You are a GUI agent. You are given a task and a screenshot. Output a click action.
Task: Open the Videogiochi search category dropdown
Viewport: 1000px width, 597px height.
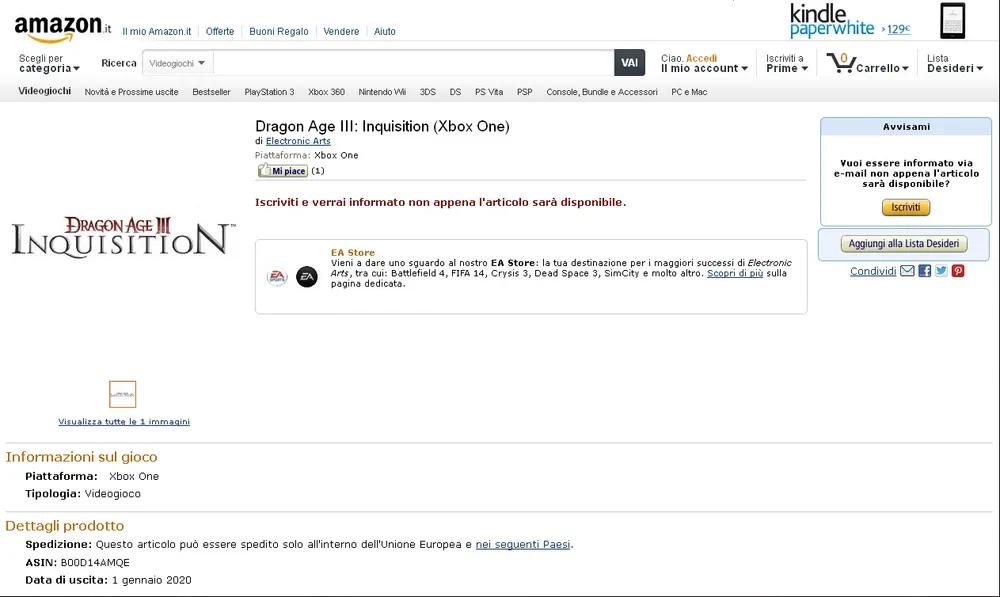[x=178, y=63]
